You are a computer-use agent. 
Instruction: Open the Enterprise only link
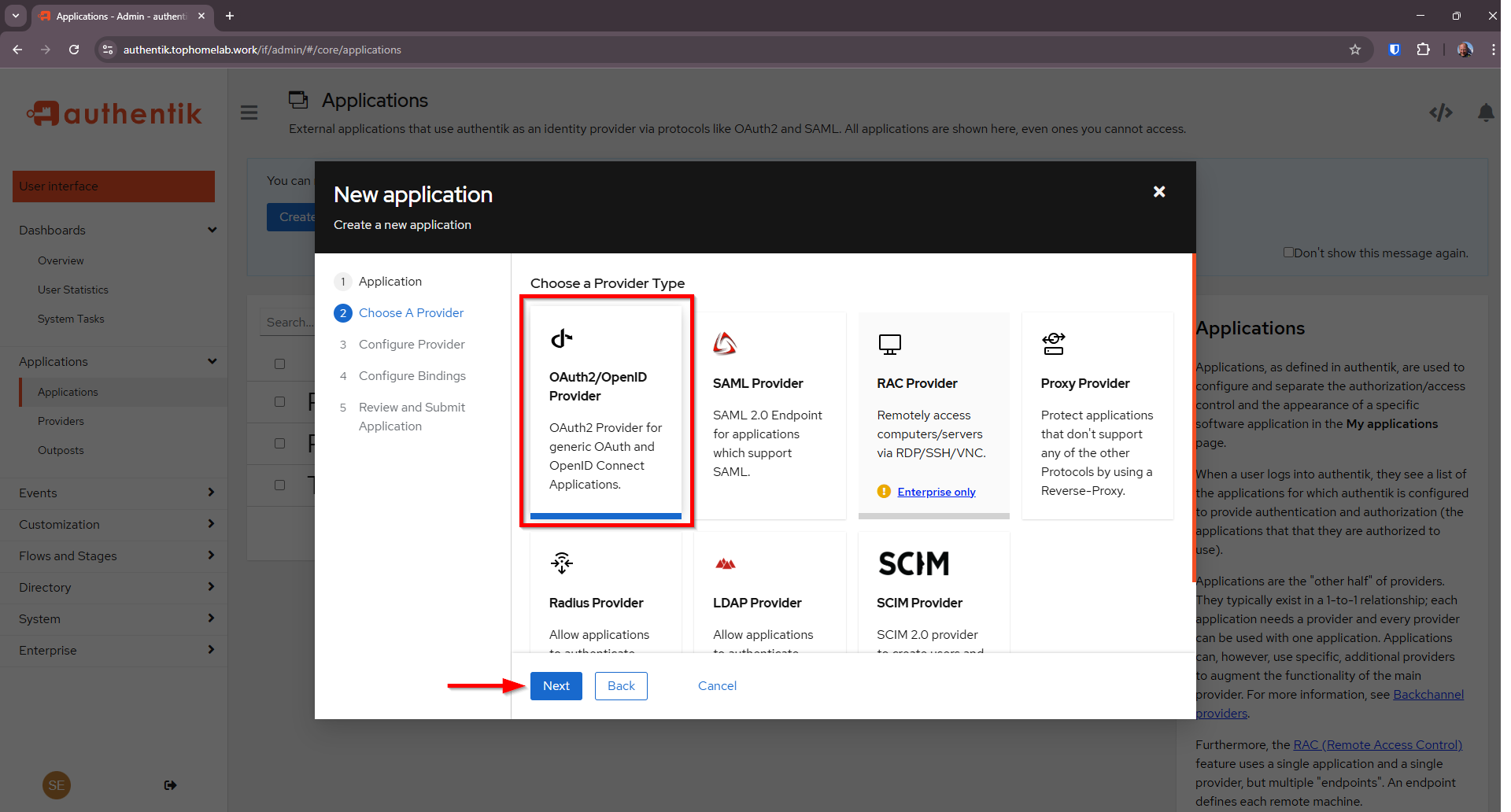tap(936, 492)
